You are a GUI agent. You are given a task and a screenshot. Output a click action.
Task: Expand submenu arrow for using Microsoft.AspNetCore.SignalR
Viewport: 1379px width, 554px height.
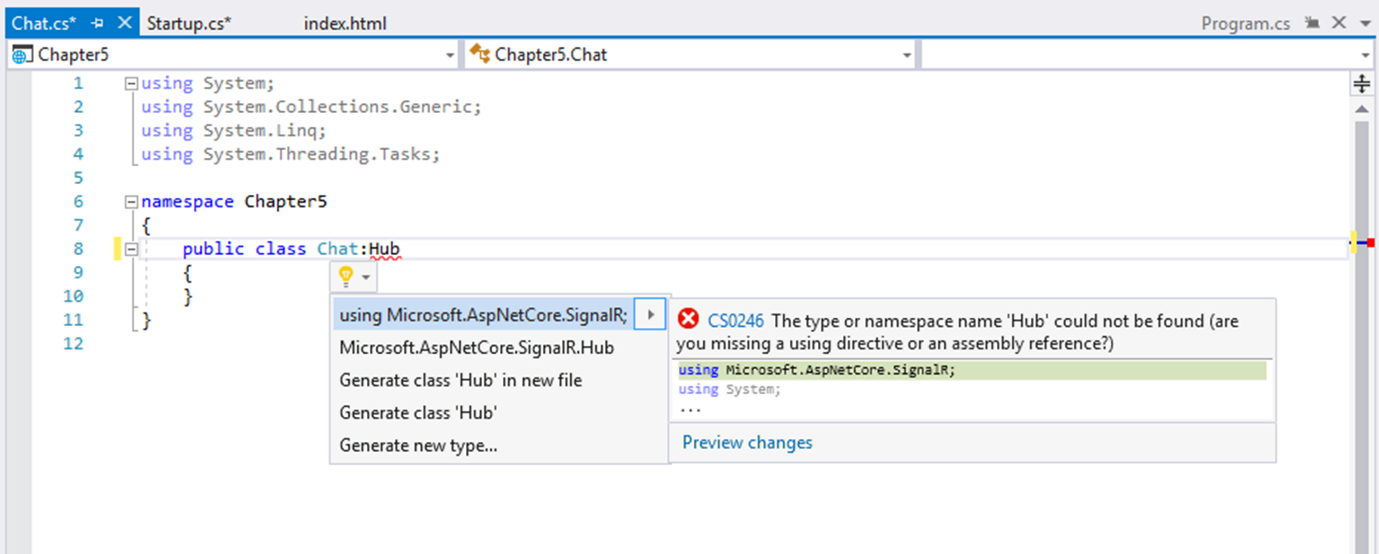click(650, 315)
